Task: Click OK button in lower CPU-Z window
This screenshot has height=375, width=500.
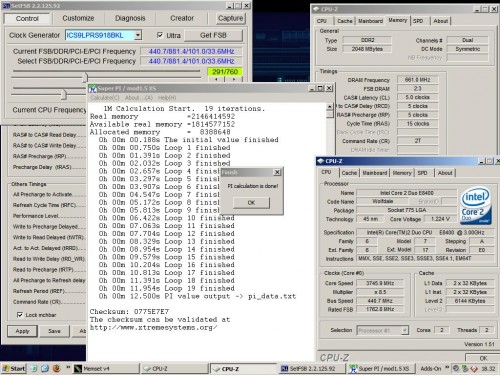Action: click(483, 358)
